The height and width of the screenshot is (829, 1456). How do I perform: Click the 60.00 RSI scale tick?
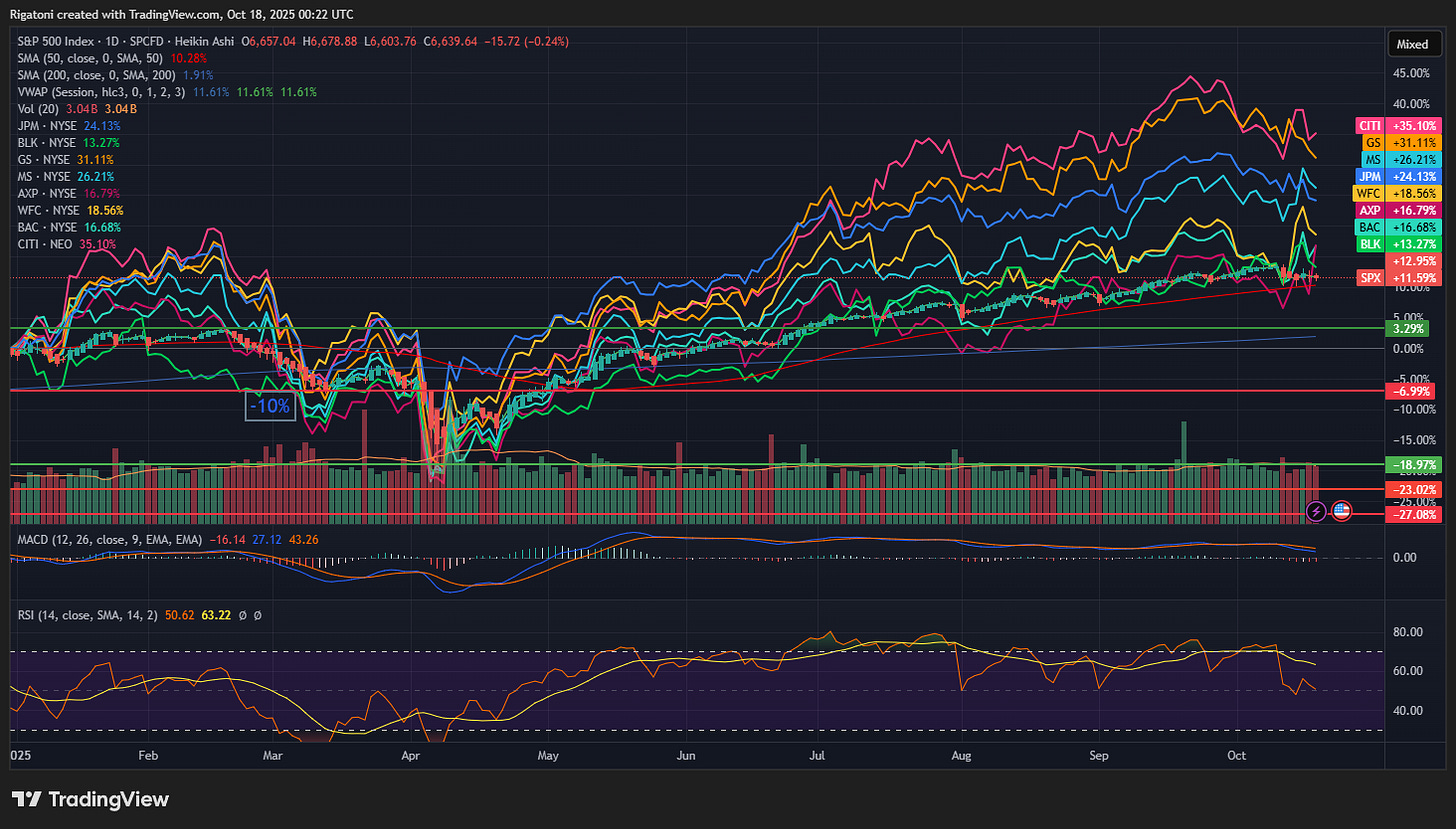coord(1408,671)
